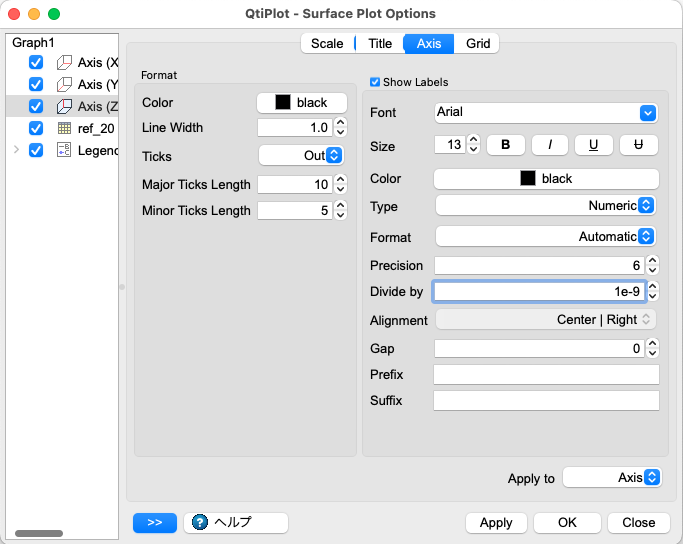
Task: Click the Precision value field
Action: tap(539, 265)
